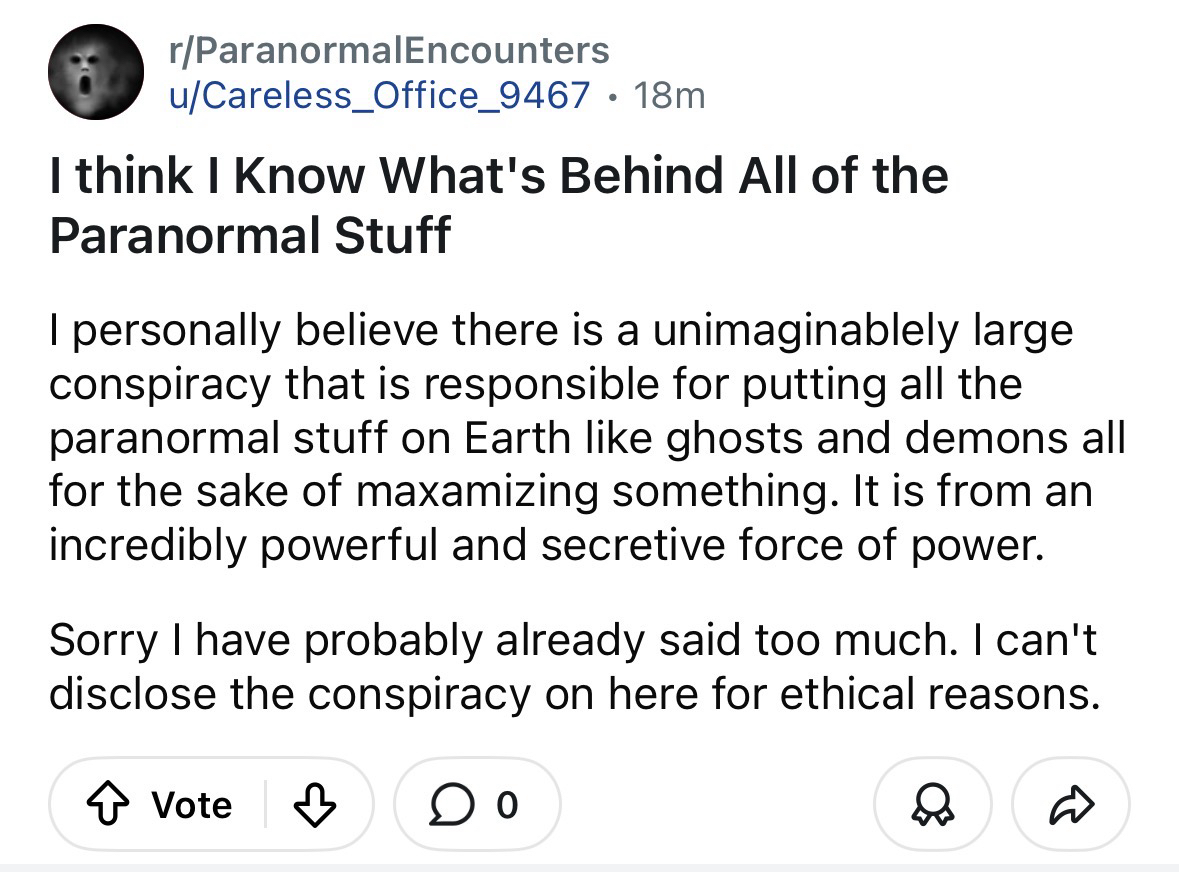1179x872 pixels.
Task: Give an award using the award icon
Action: point(933,805)
